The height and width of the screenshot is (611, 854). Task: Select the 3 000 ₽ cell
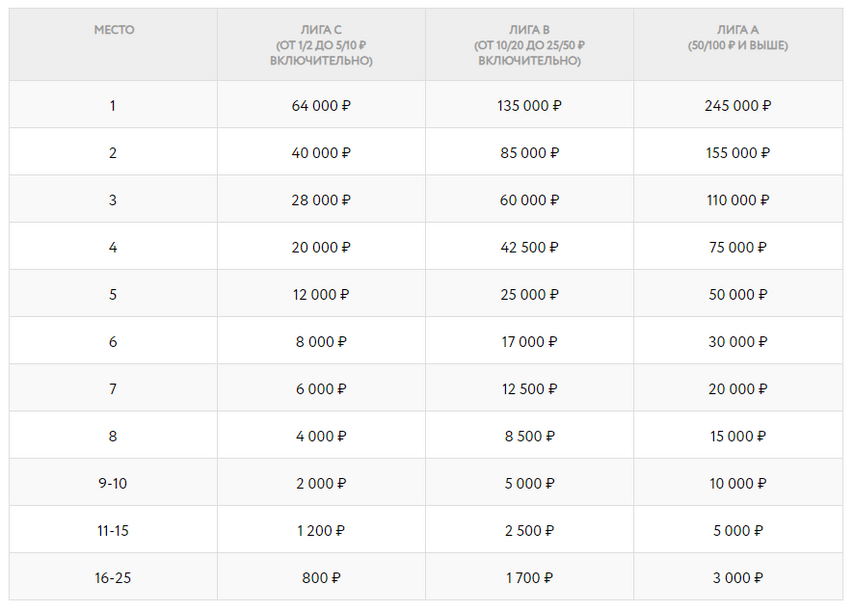[738, 577]
